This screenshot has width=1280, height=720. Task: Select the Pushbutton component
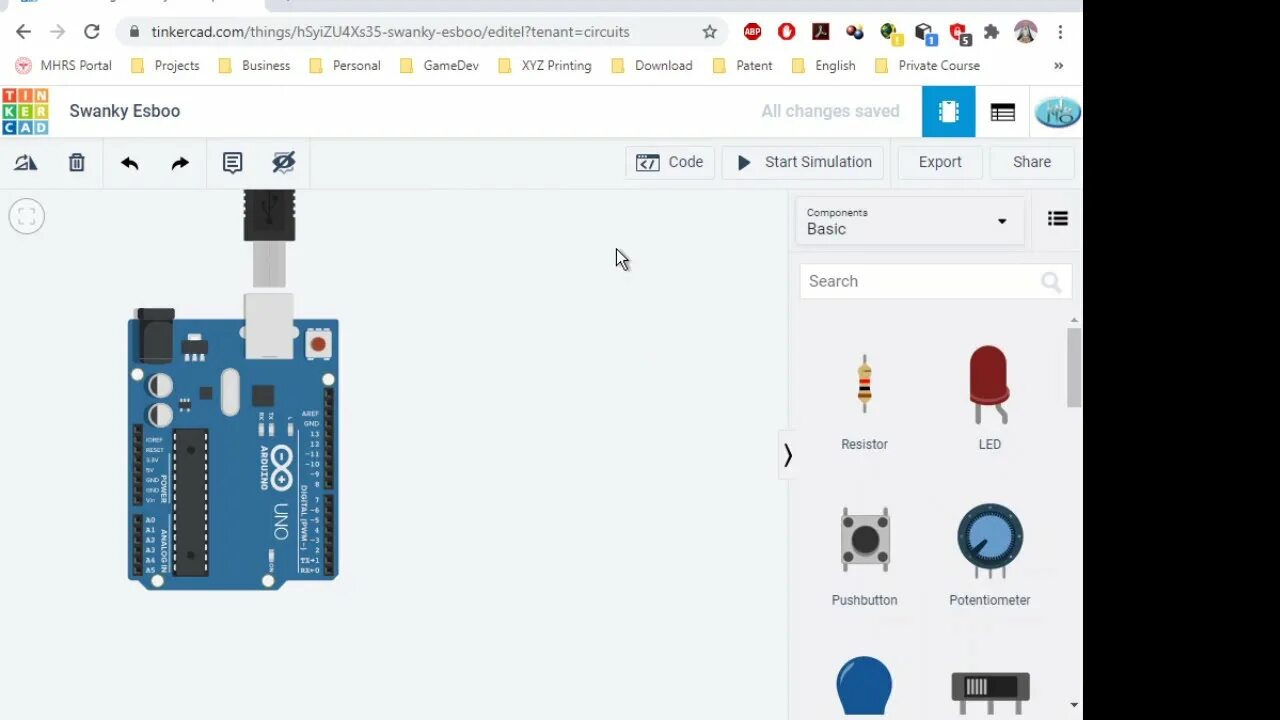[865, 555]
